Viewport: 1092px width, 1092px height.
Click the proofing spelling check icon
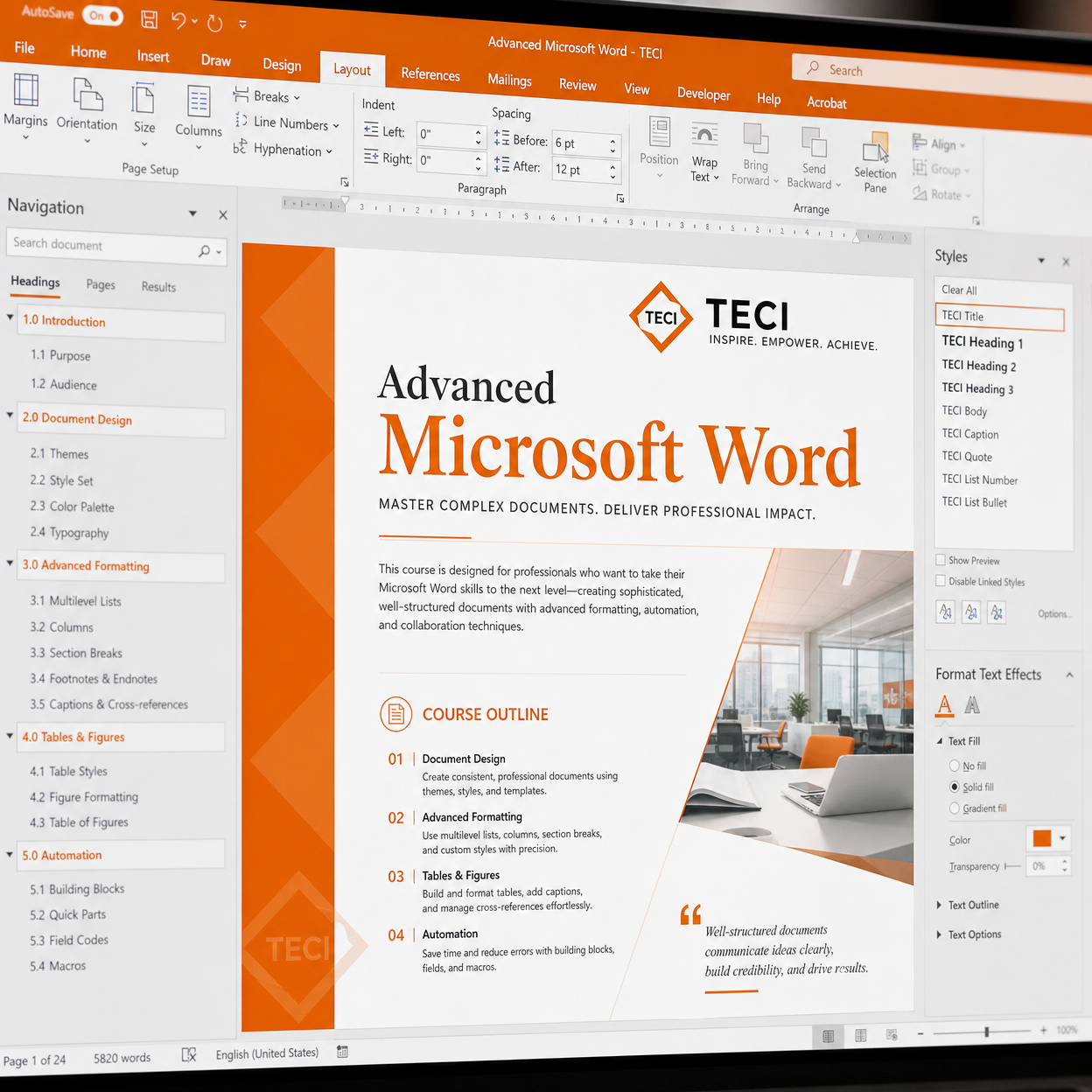click(x=188, y=1055)
